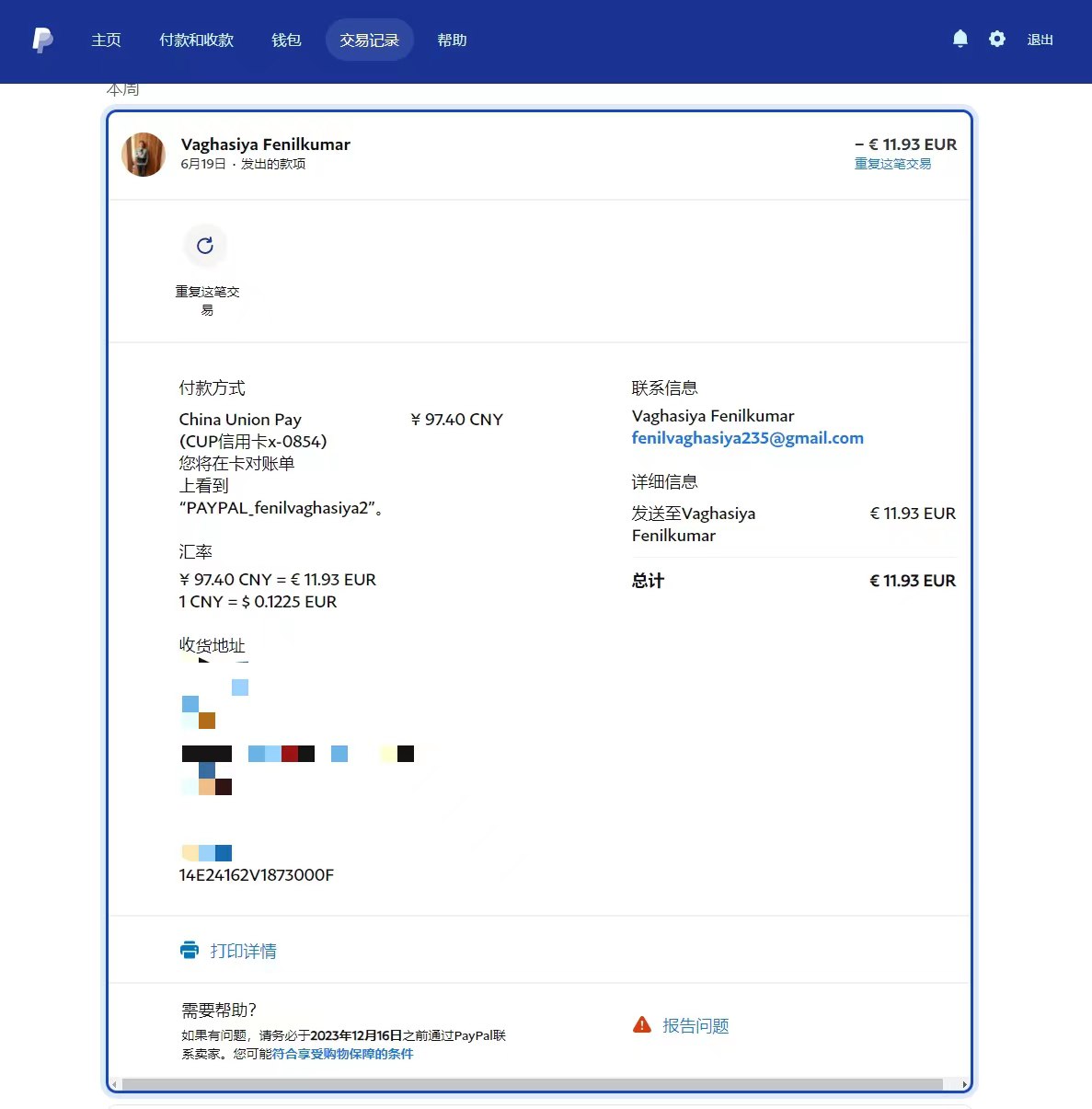The image size is (1092, 1109).
Task: Click the circular repeat transaction icon
Action: [x=205, y=246]
